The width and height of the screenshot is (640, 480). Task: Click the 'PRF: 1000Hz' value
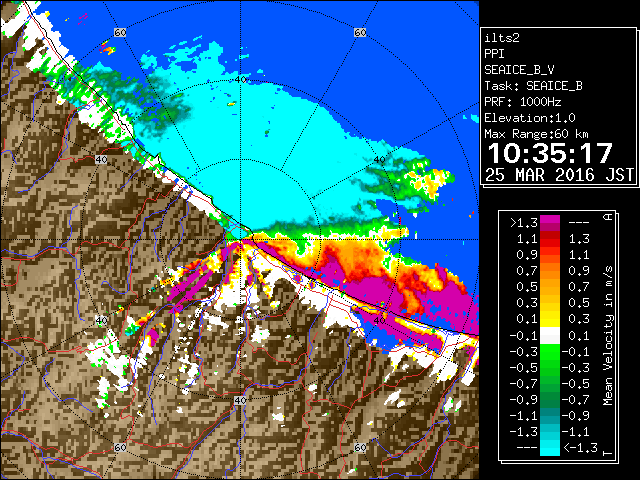[x=522, y=102]
